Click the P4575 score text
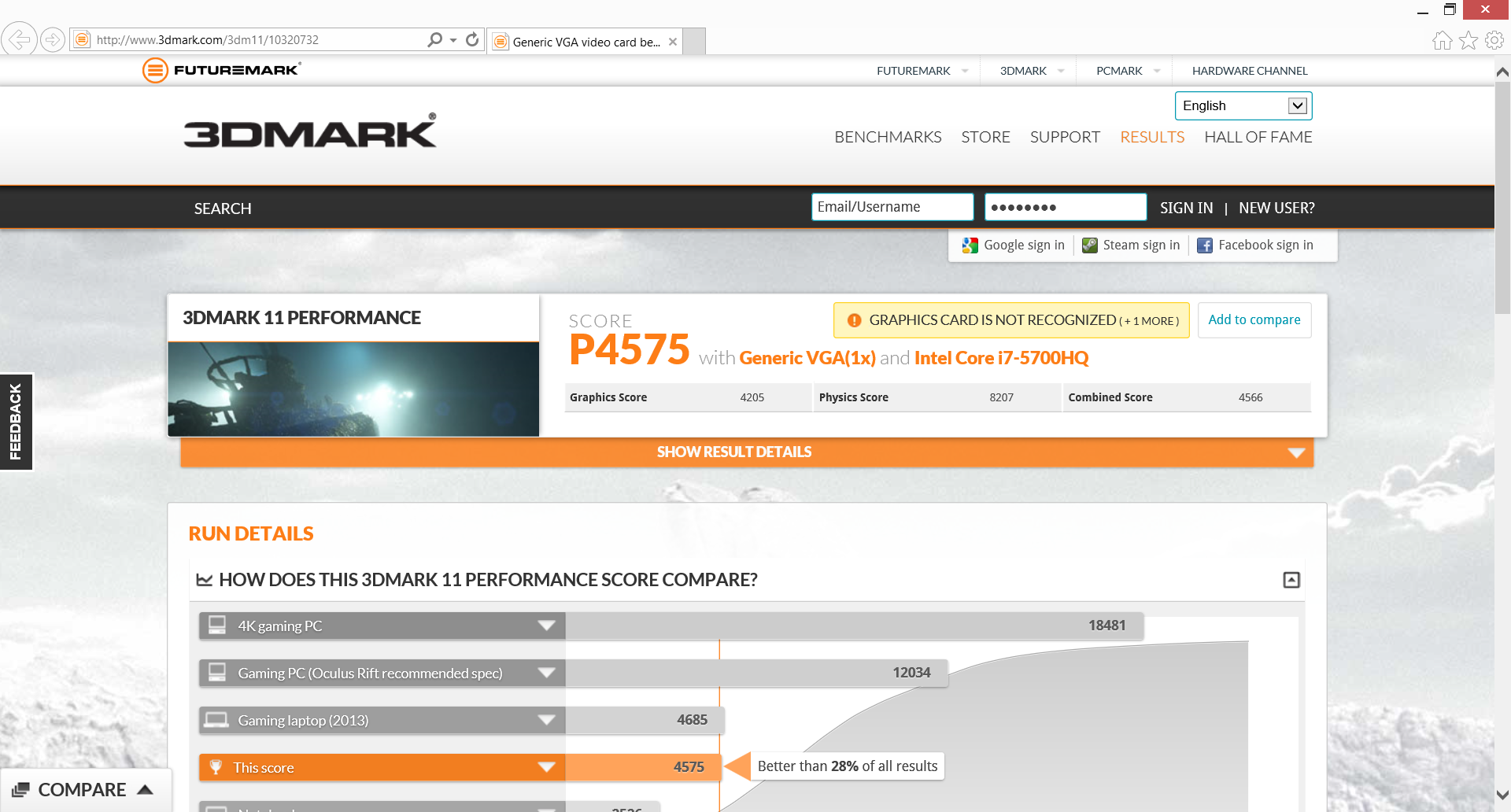 tap(630, 349)
